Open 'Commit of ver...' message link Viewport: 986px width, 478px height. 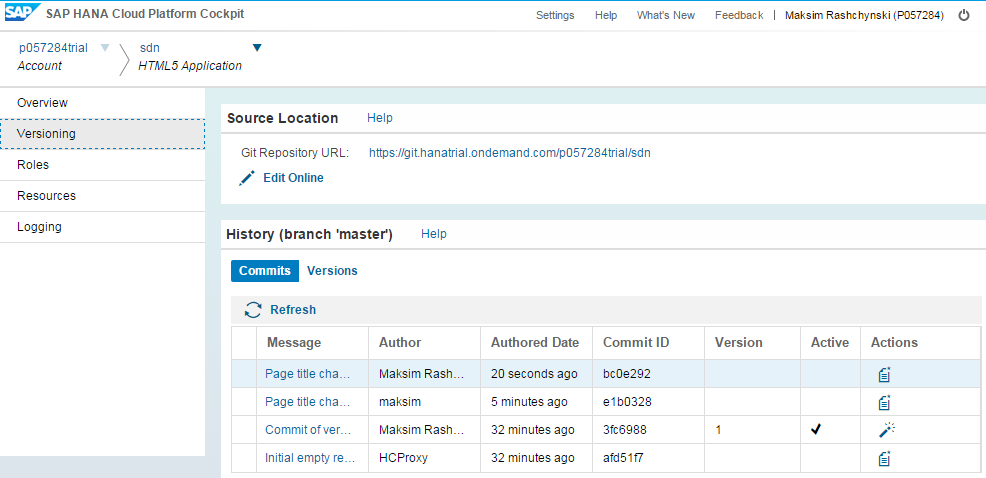(307, 430)
